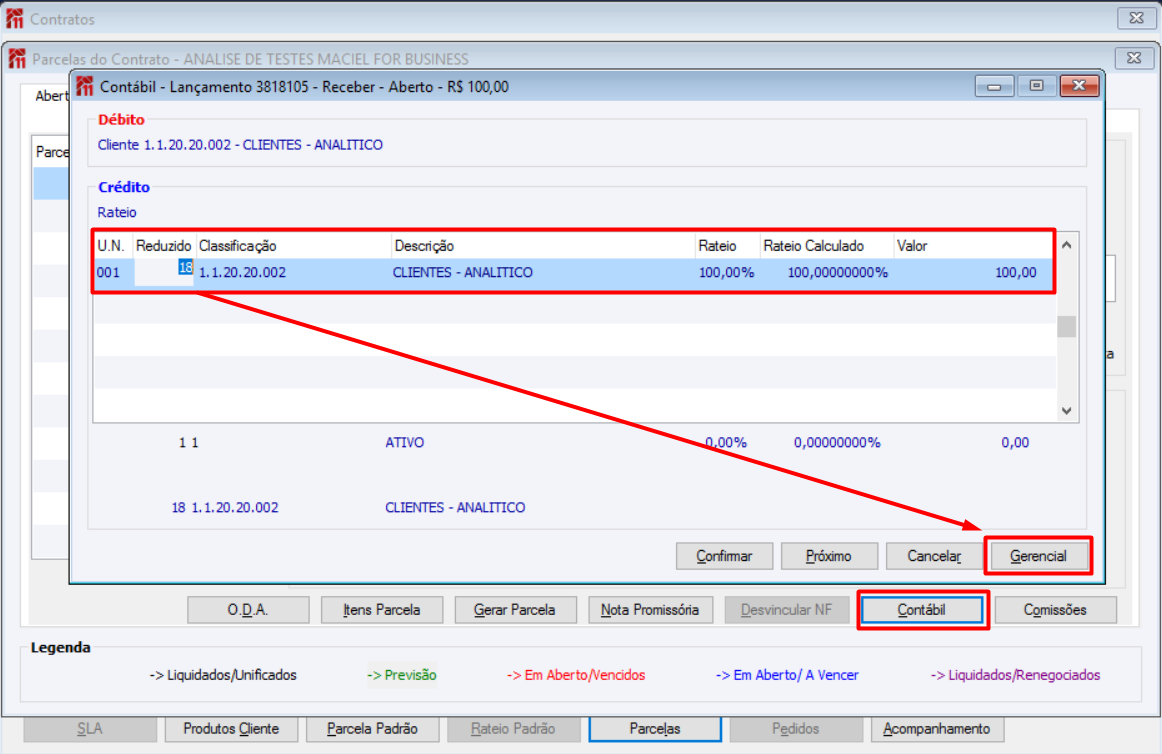The height and width of the screenshot is (754, 1162).
Task: Click the Classificação column header
Action: [293, 246]
